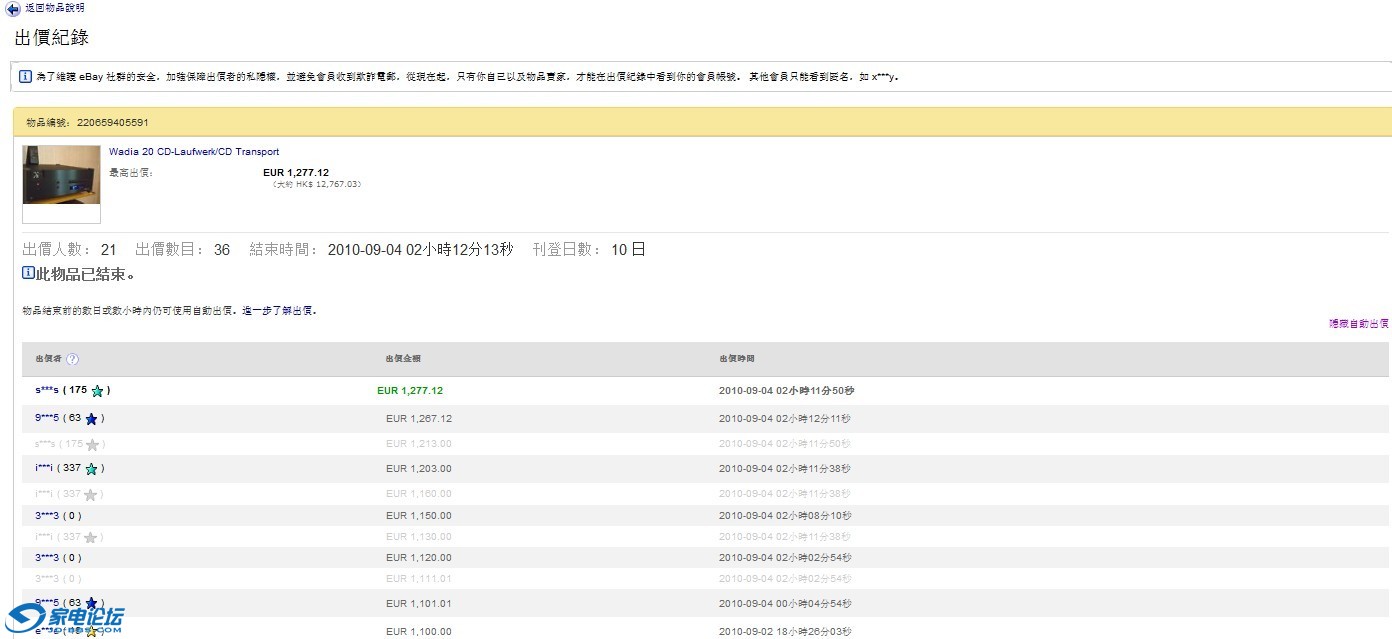Viewport: 1392px width, 639px height.
Task: Open bidder s***s on the EUR 1,277.12 row
Action: (47, 390)
